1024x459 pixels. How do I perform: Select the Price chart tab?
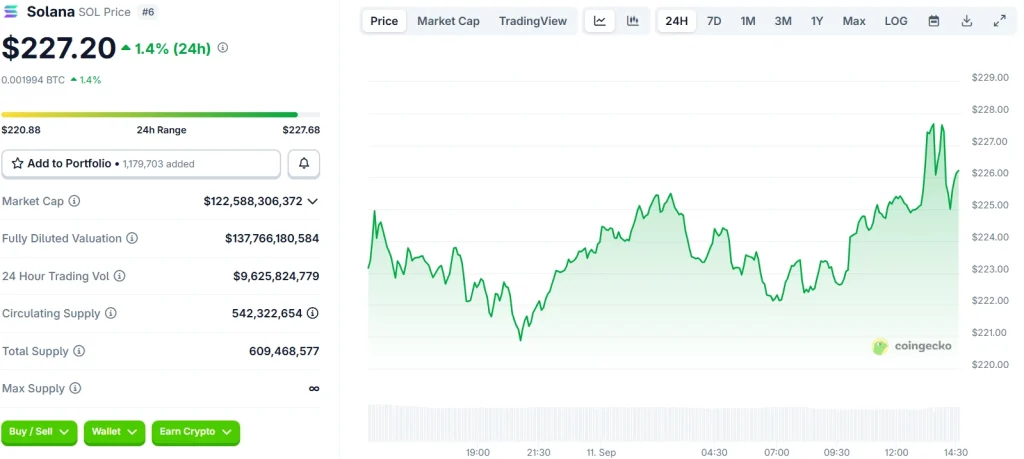click(x=384, y=21)
